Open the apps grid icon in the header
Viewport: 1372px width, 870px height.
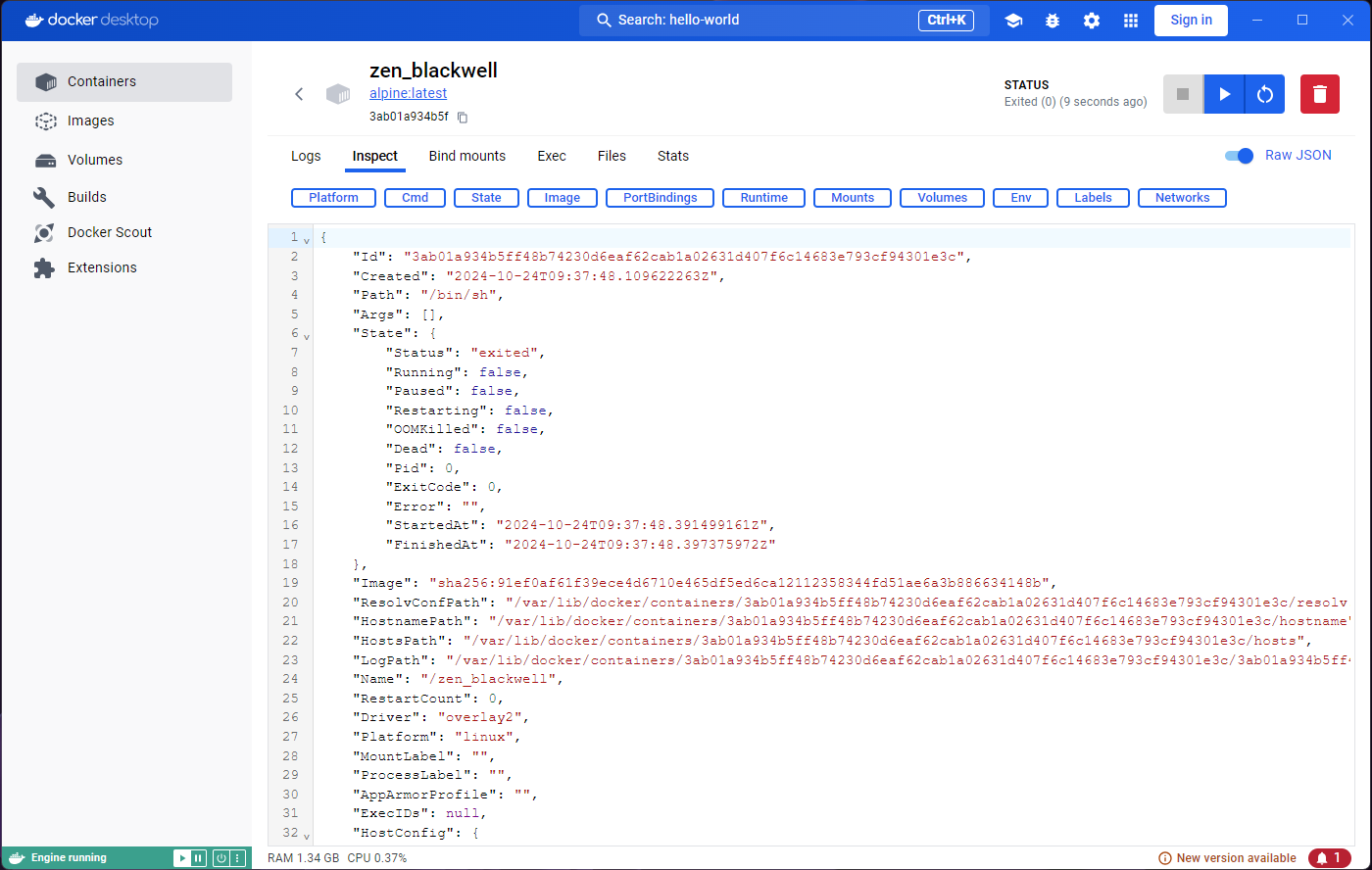coord(1131,21)
